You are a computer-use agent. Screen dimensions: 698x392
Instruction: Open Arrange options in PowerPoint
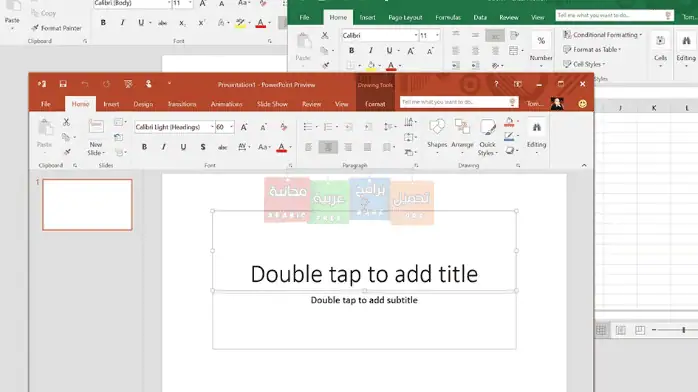click(462, 137)
